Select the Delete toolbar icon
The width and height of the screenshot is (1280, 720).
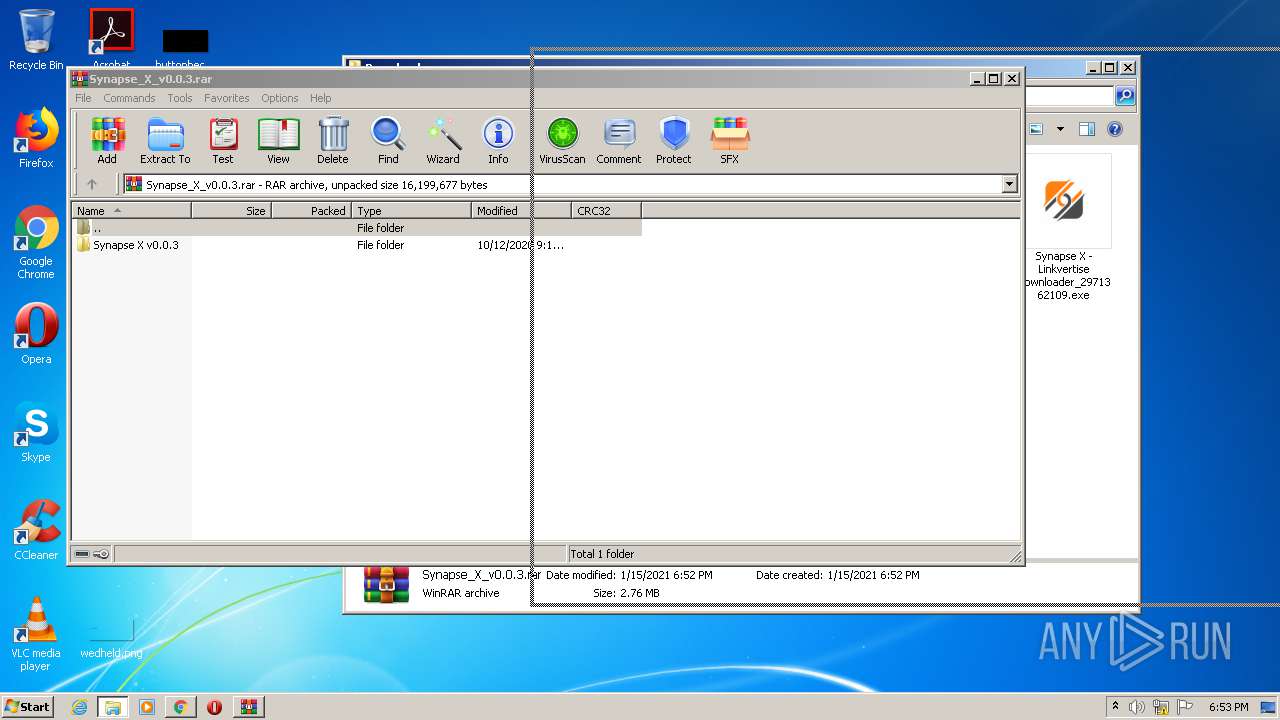(x=333, y=141)
